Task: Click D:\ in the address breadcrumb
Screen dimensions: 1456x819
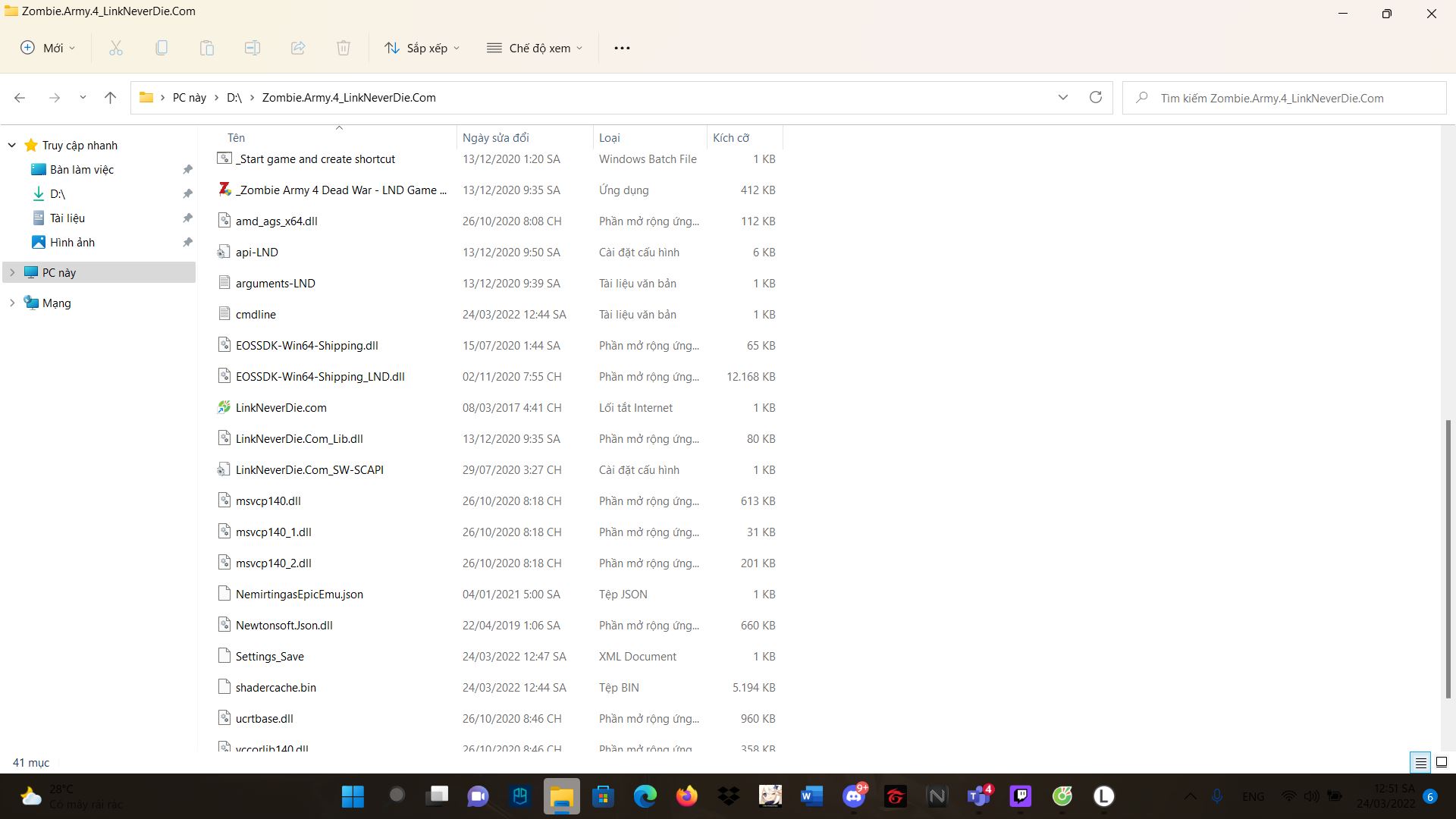Action: (234, 97)
